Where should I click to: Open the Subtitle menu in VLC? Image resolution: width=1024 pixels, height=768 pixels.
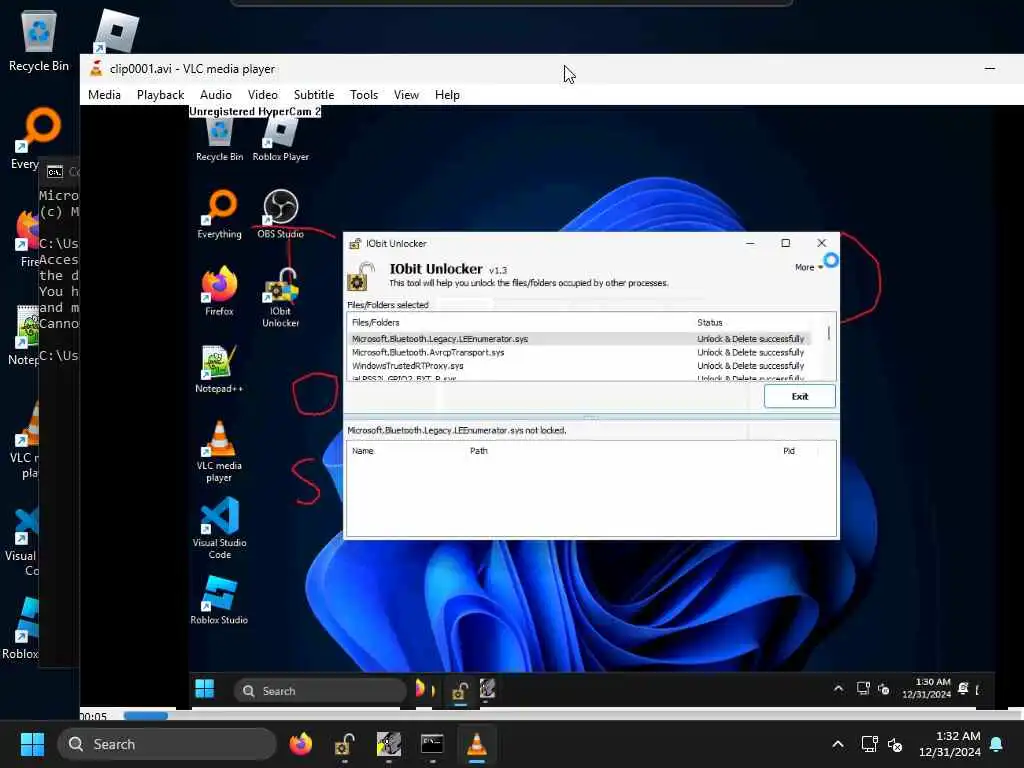pos(314,95)
